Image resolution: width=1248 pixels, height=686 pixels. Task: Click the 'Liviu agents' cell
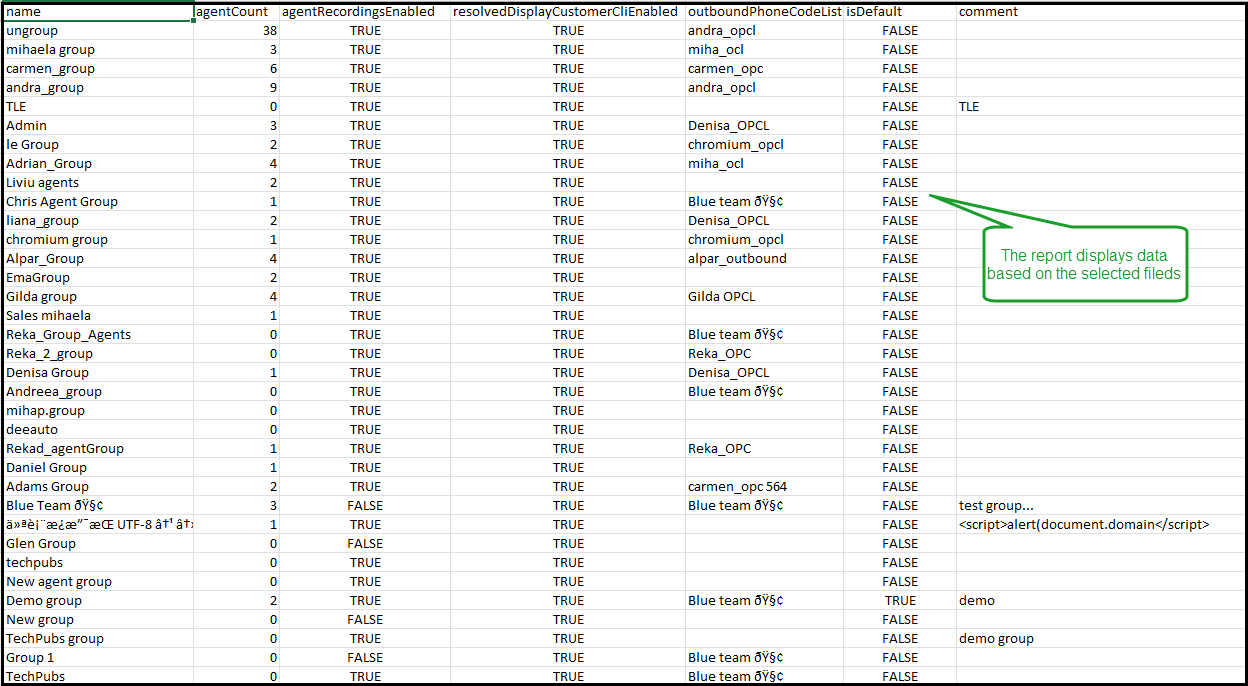[98, 183]
